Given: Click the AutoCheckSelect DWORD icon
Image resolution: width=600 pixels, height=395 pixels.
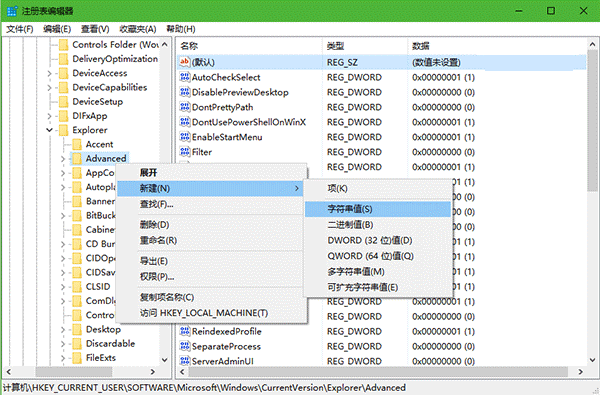Looking at the screenshot, I should [x=185, y=77].
